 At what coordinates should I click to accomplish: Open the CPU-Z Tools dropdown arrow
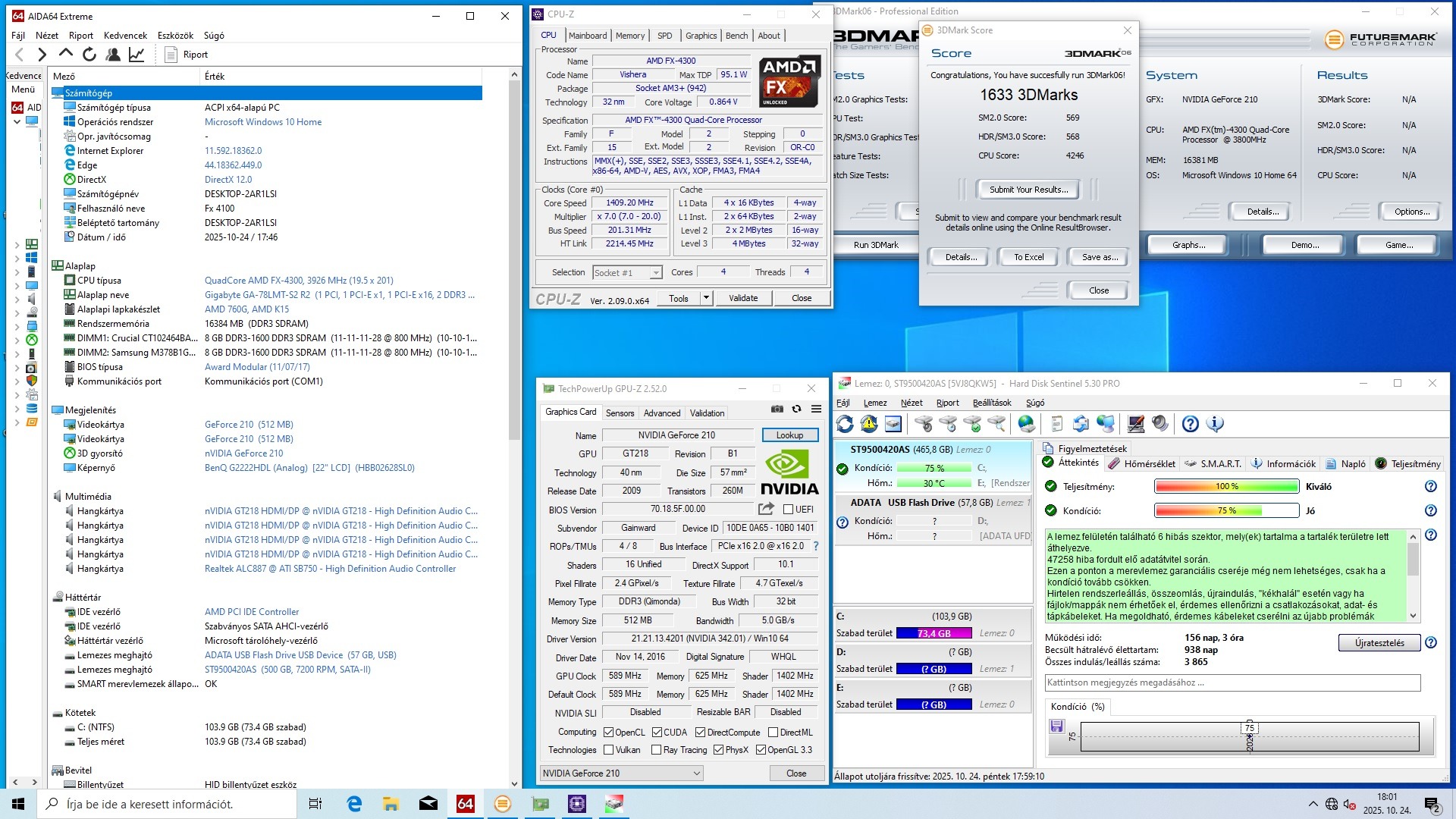(706, 298)
